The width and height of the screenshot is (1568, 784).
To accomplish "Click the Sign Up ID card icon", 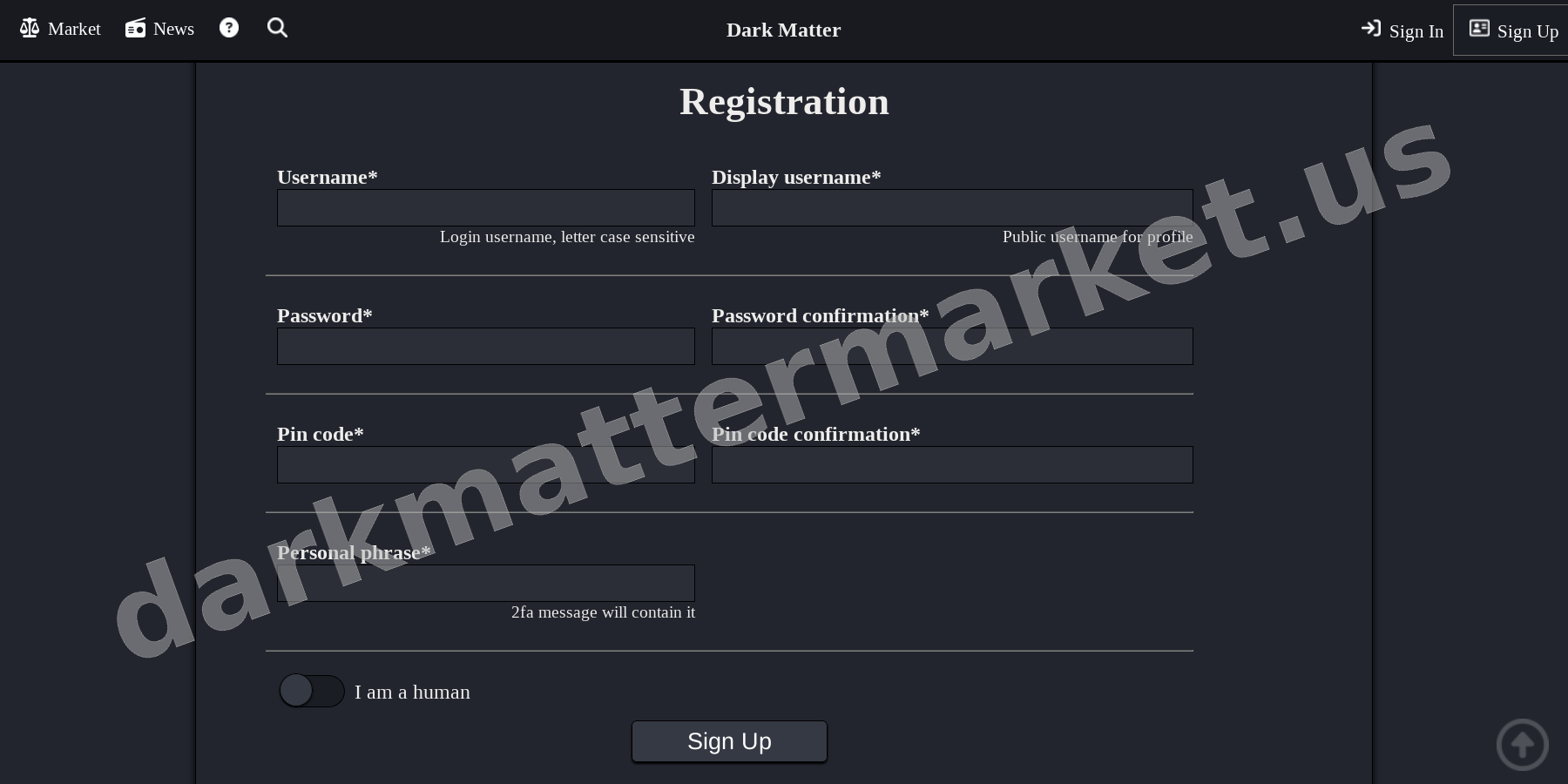I will 1479,28.
